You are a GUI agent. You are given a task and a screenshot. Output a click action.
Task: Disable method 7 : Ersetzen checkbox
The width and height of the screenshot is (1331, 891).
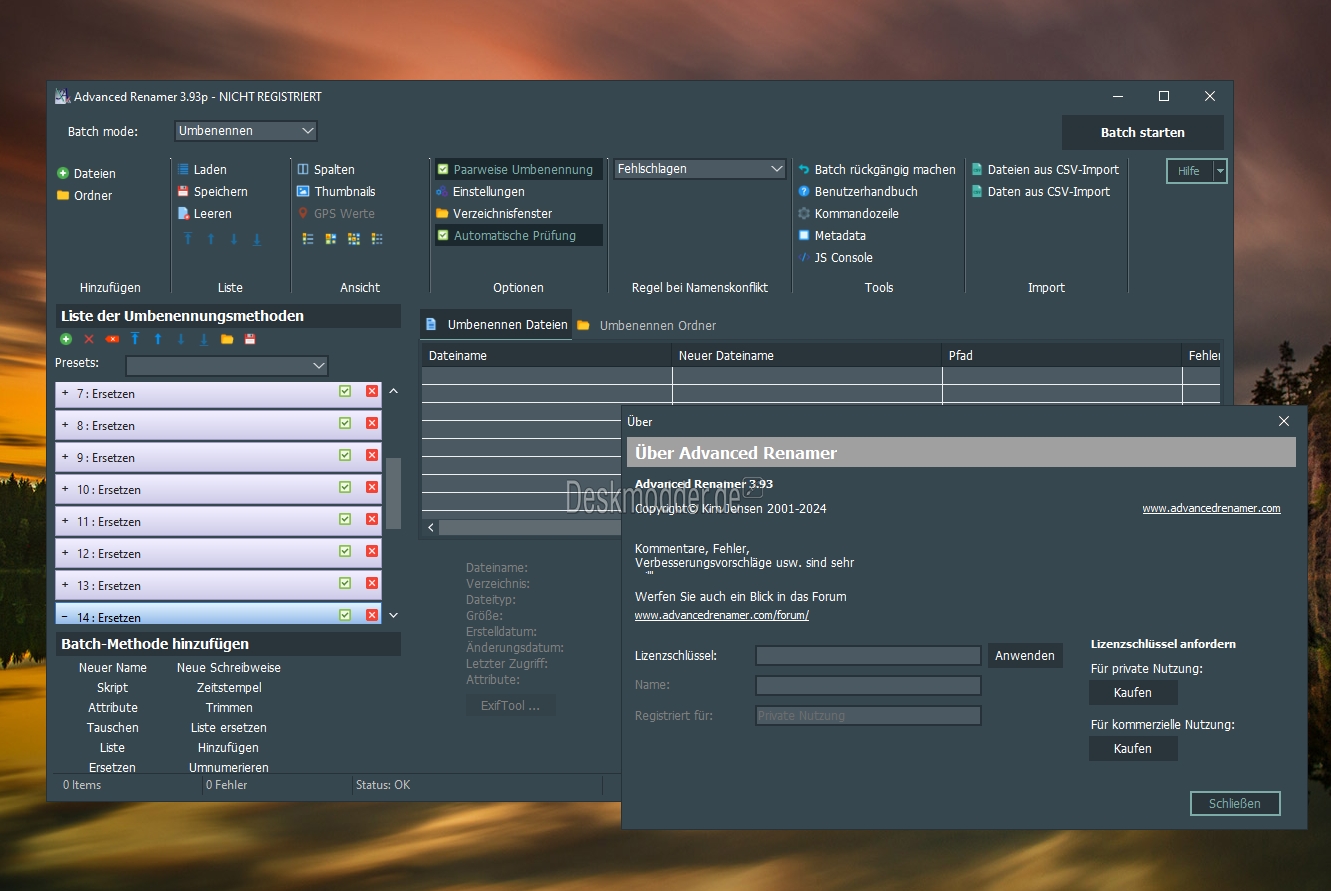(x=345, y=391)
